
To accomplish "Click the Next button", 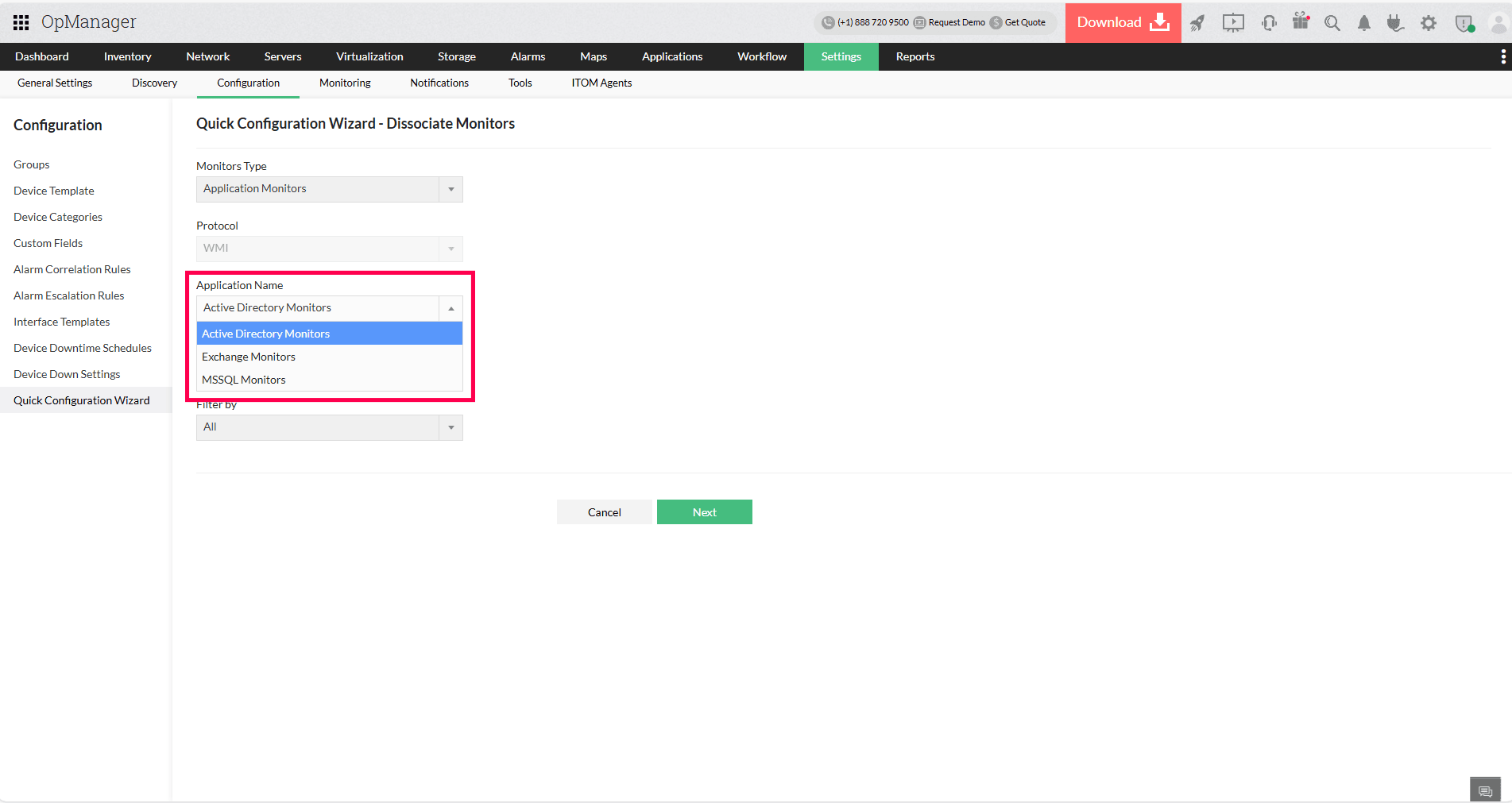I will point(704,512).
